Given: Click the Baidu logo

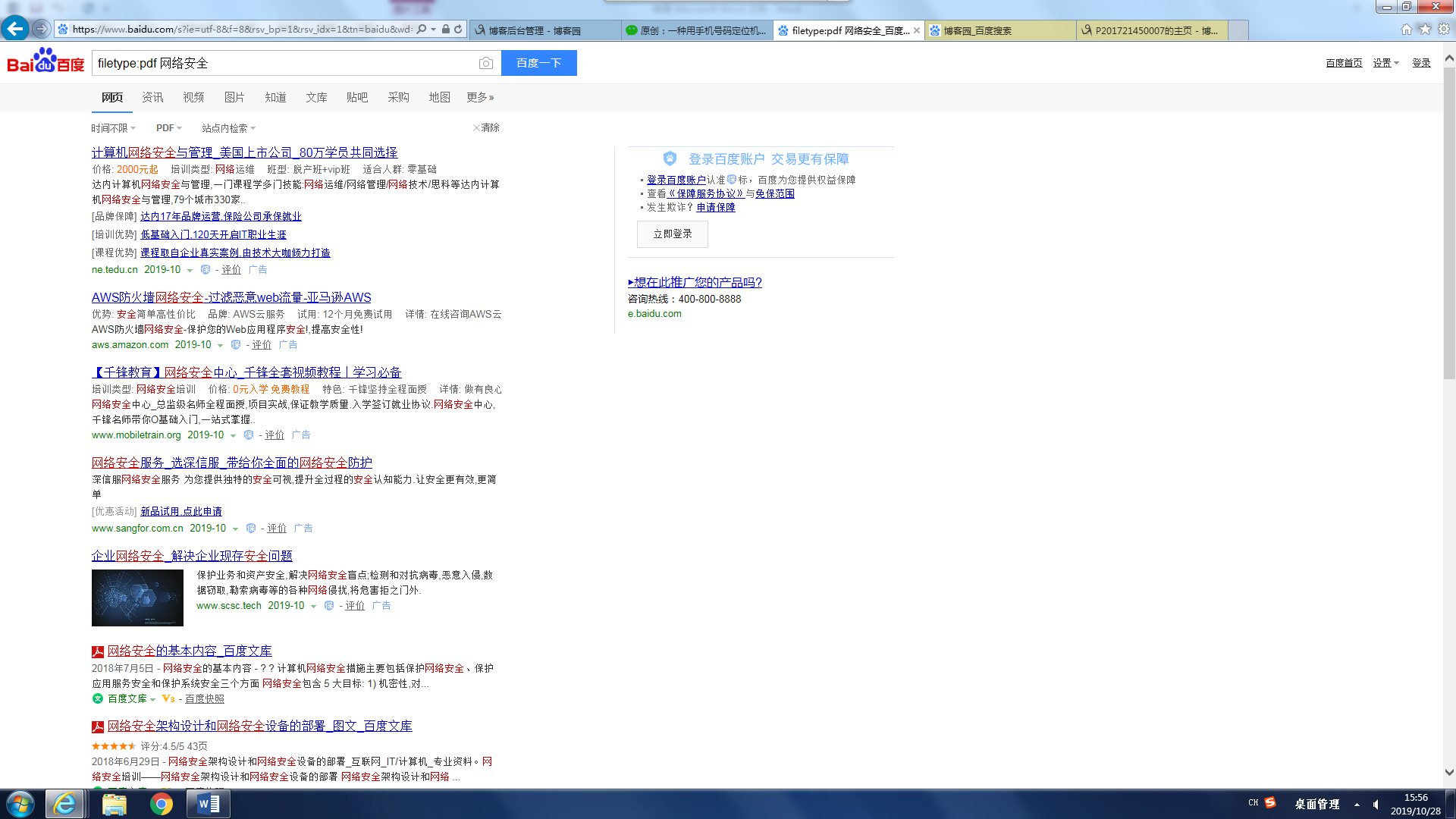Looking at the screenshot, I should click(45, 62).
